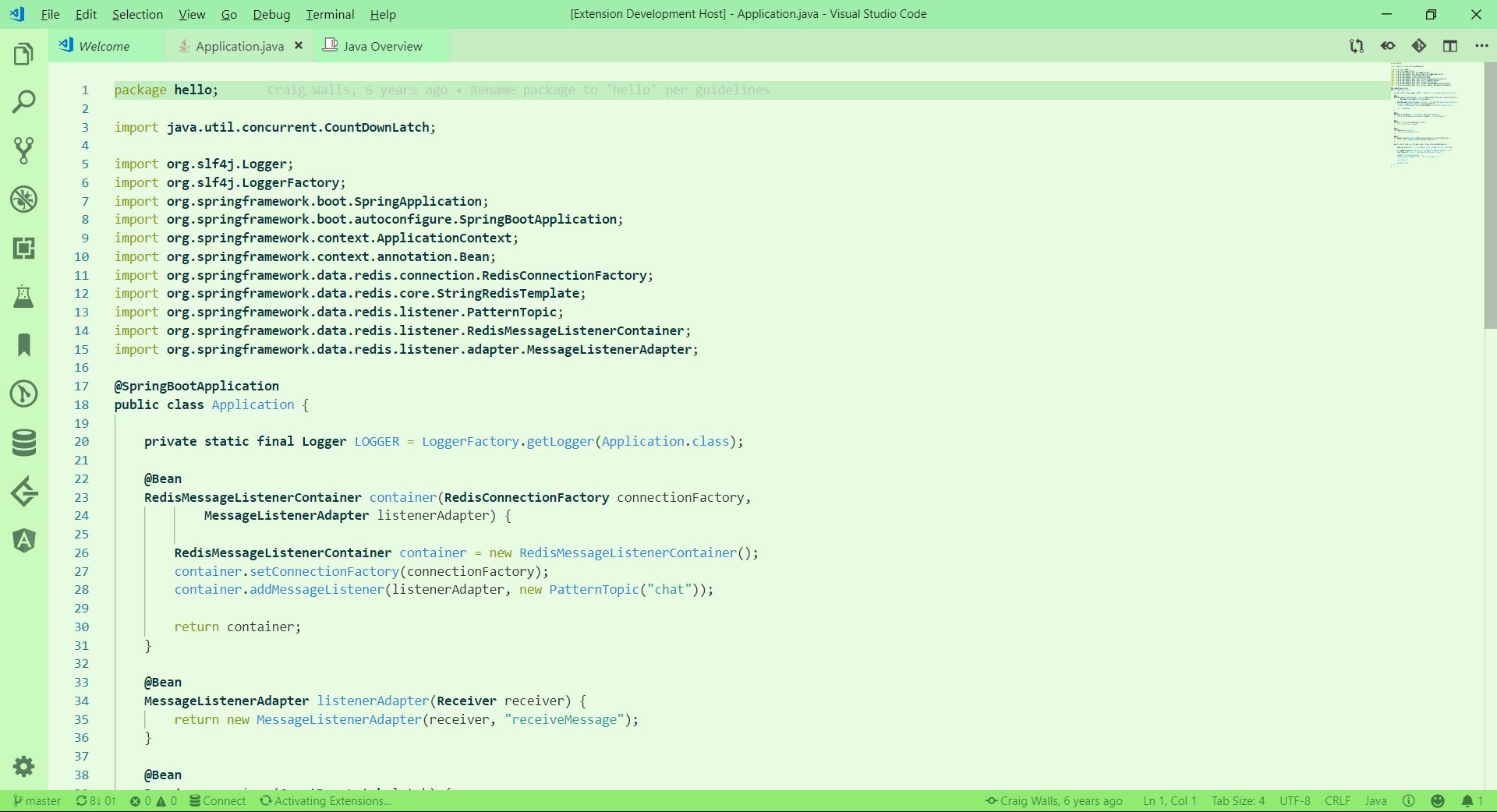Viewport: 1497px width, 812px height.
Task: Click package hello declaration on line 1
Action: (166, 90)
